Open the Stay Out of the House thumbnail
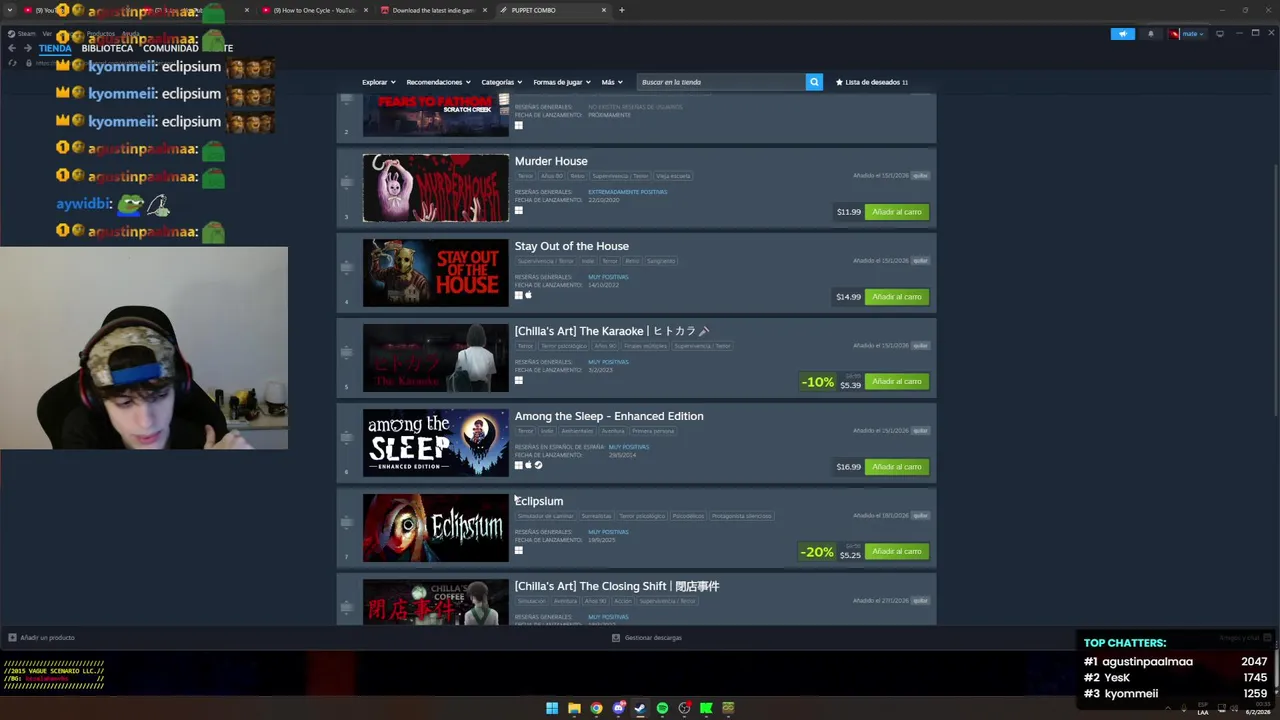The width and height of the screenshot is (1280, 720). [x=435, y=273]
